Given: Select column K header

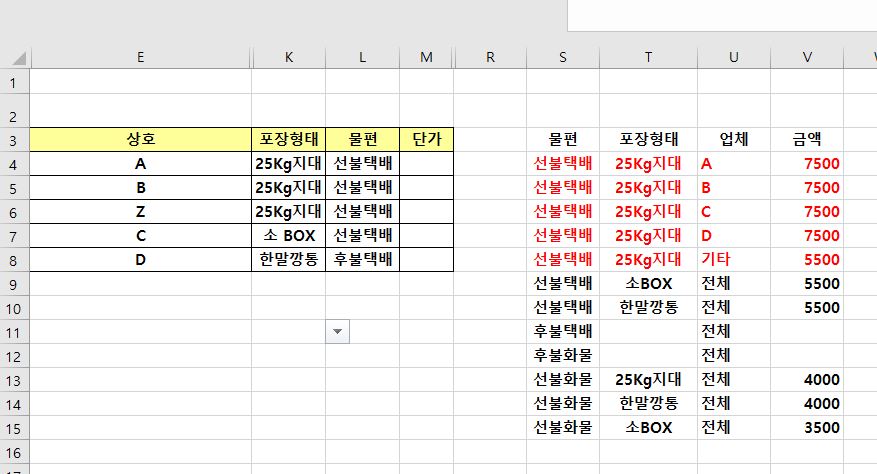Looking at the screenshot, I should pos(288,57).
